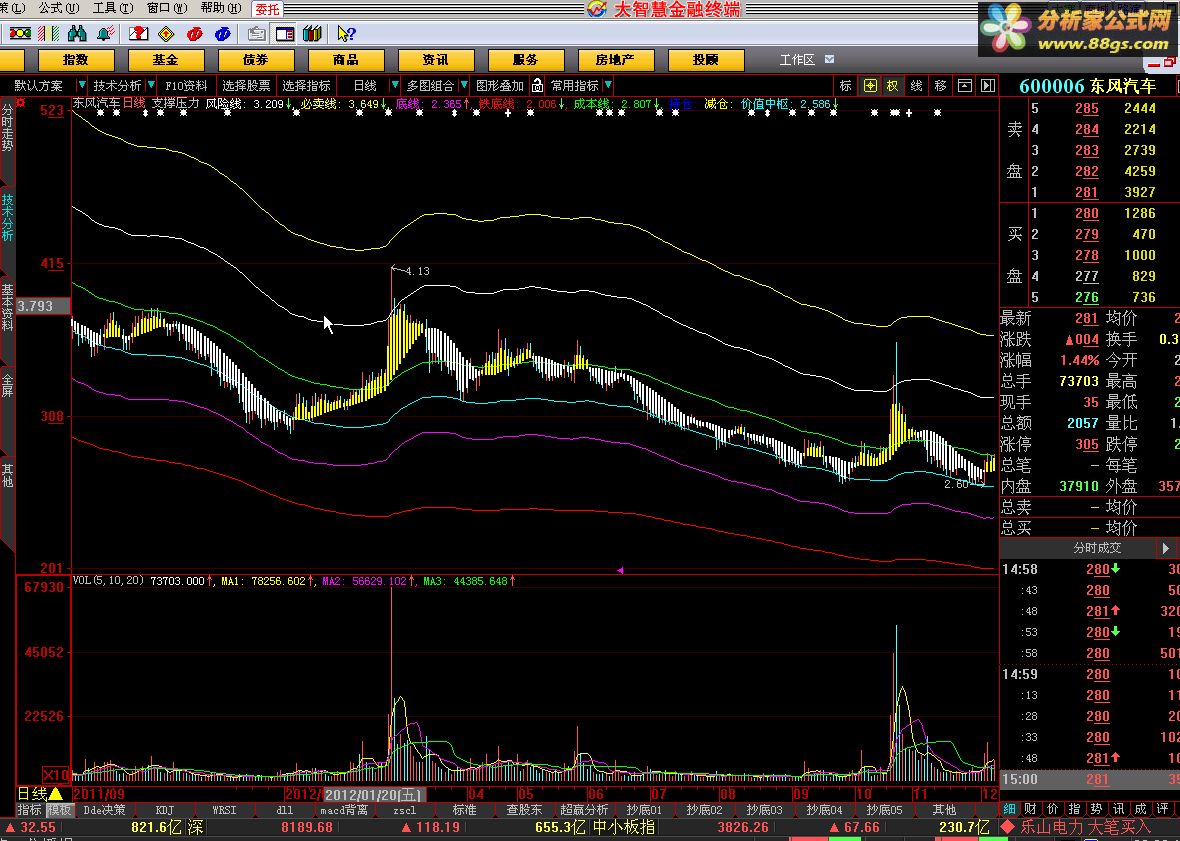Click the 债券 yellow button
The height and width of the screenshot is (841, 1180).
point(256,59)
